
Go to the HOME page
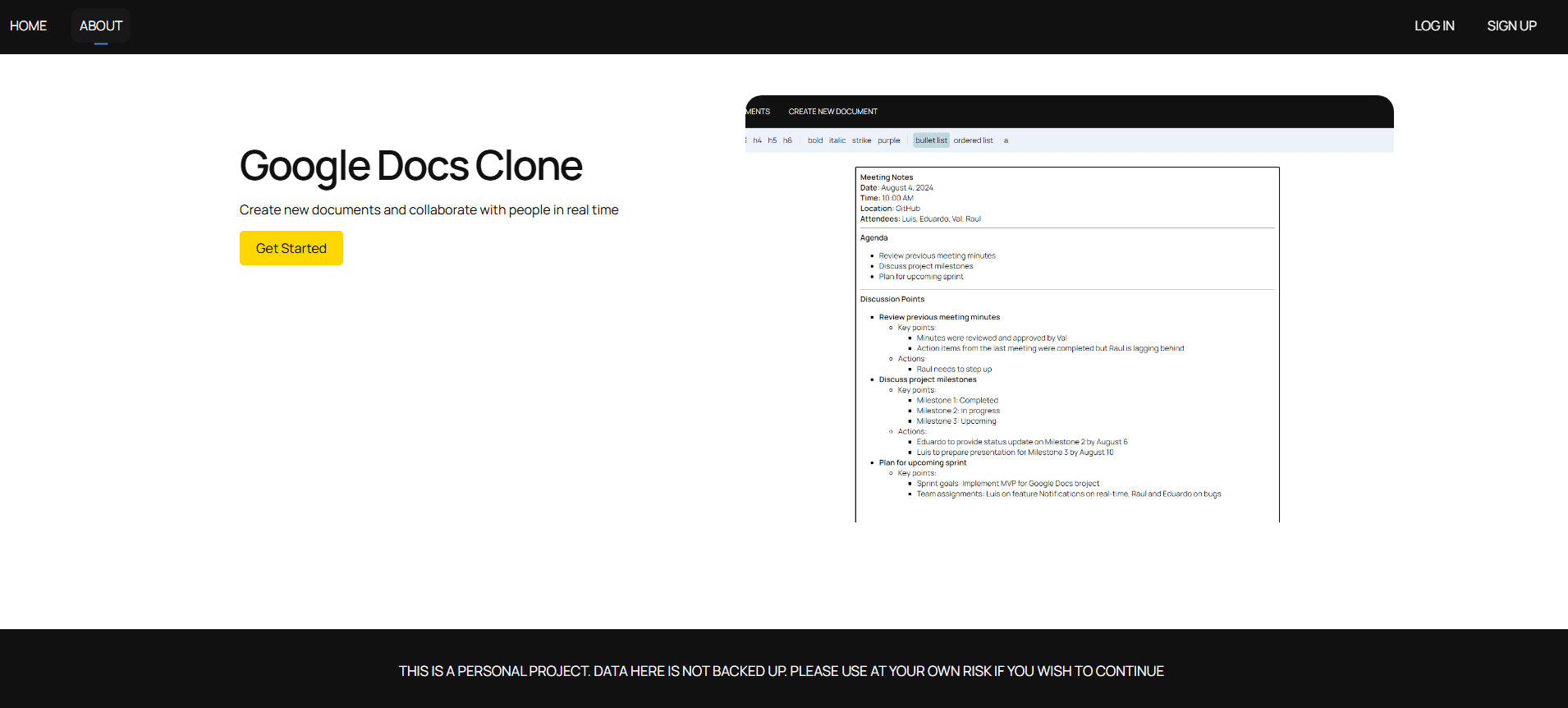click(28, 26)
